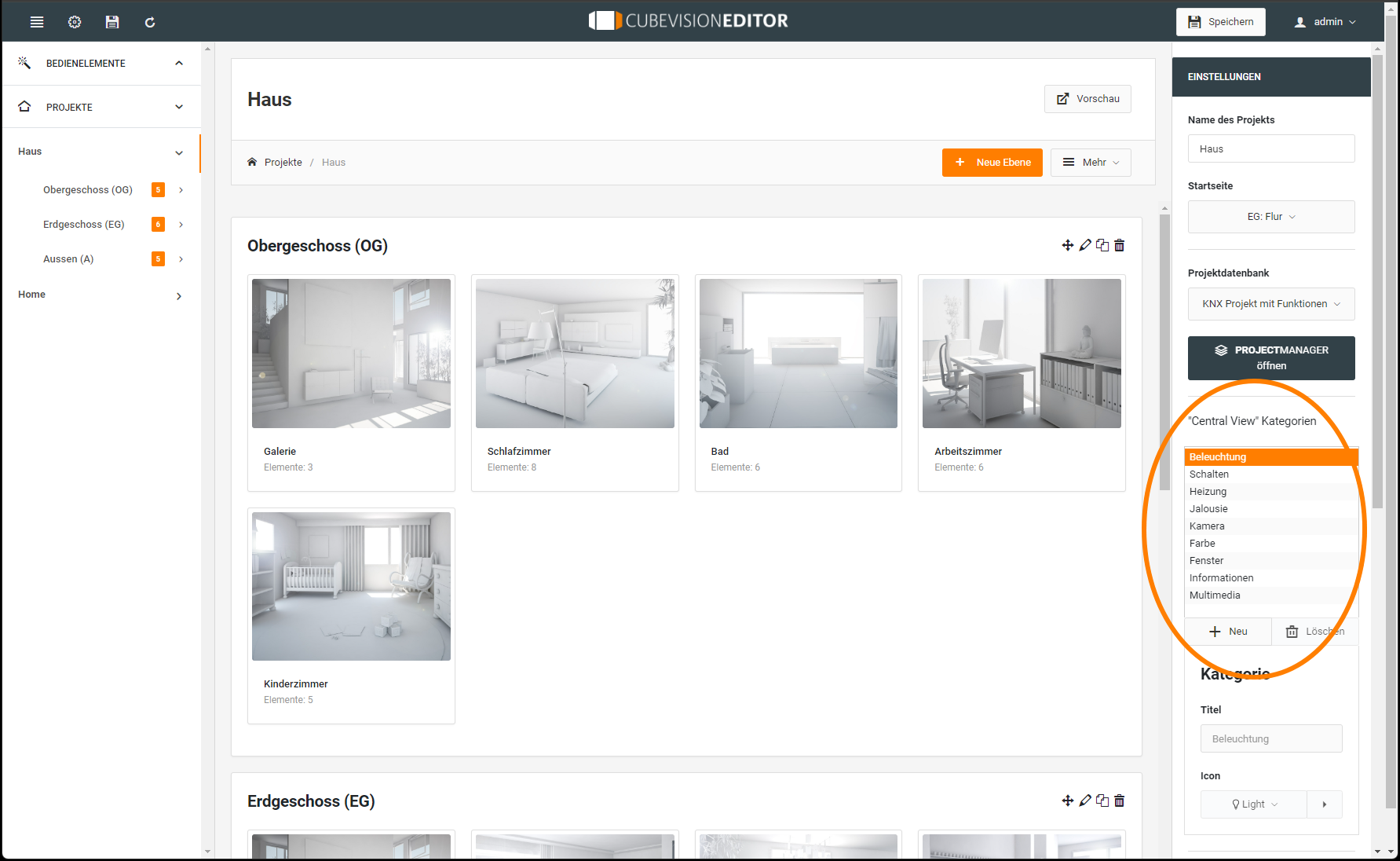The image size is (1400, 861).
Task: Go to Projekte in the breadcrumb
Action: [x=283, y=163]
